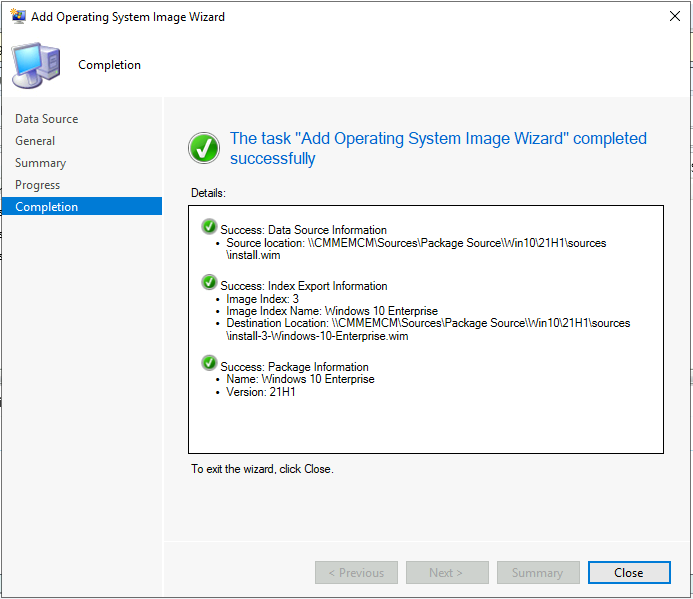Select the Summary step in sidebar
693x599 pixels.
(x=40, y=163)
